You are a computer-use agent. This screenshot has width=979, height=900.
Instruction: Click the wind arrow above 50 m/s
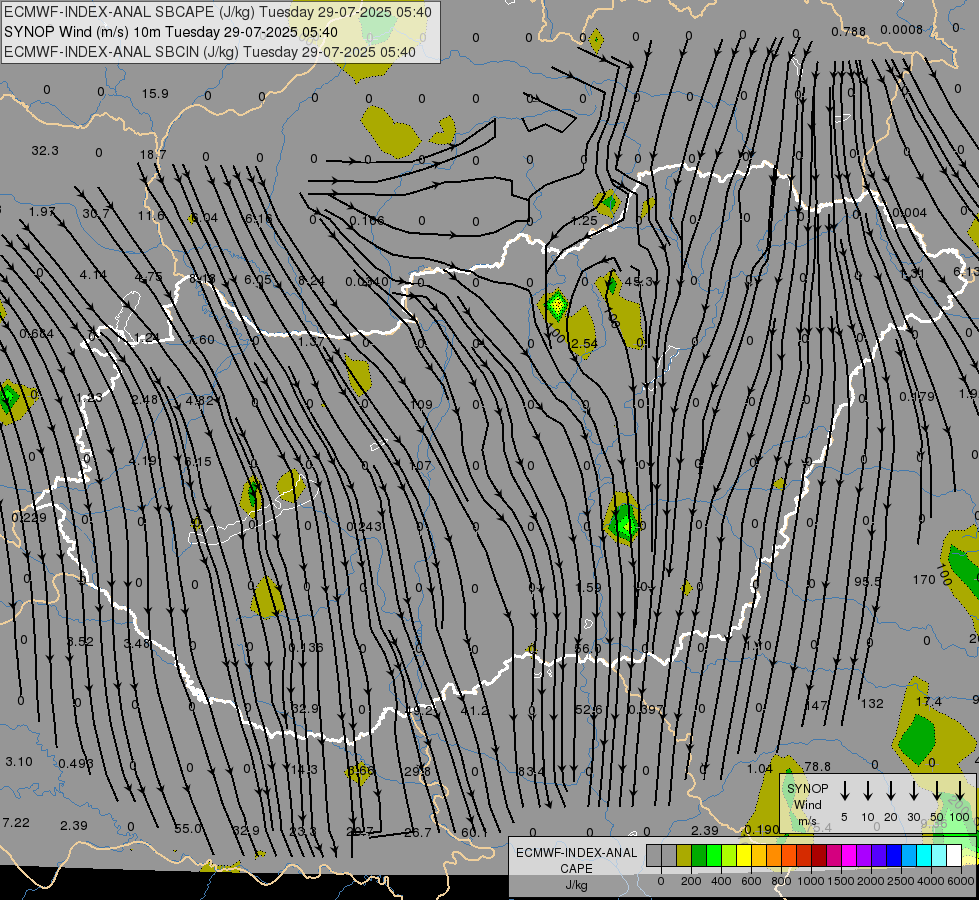[937, 791]
